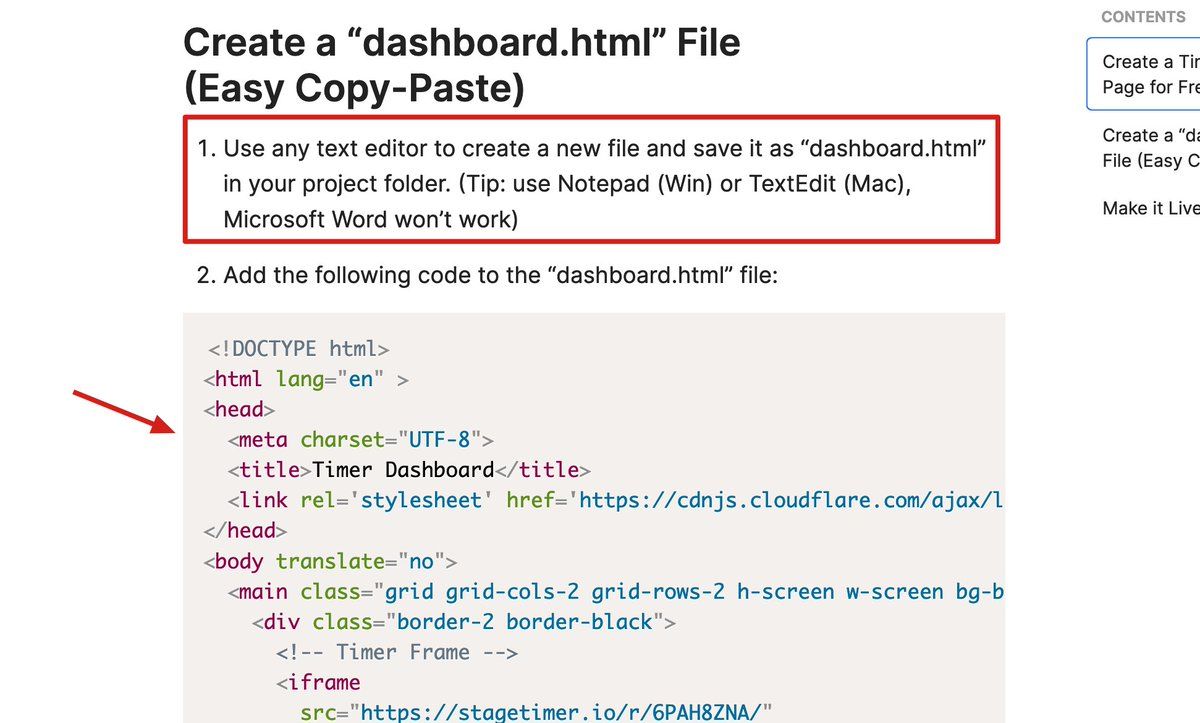Click the cdnjs.cloudflare.com stylesheet URL
The width and height of the screenshot is (1200, 723).
790,500
